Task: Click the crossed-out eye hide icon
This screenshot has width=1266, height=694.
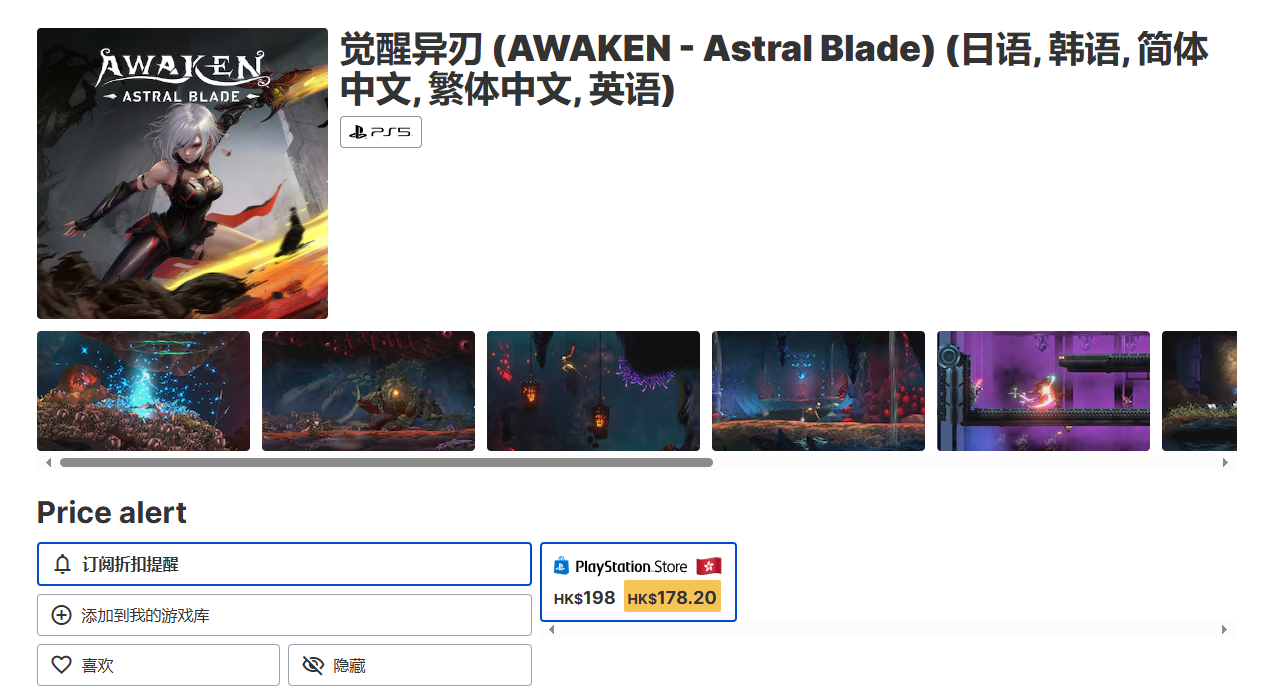Action: pos(313,665)
